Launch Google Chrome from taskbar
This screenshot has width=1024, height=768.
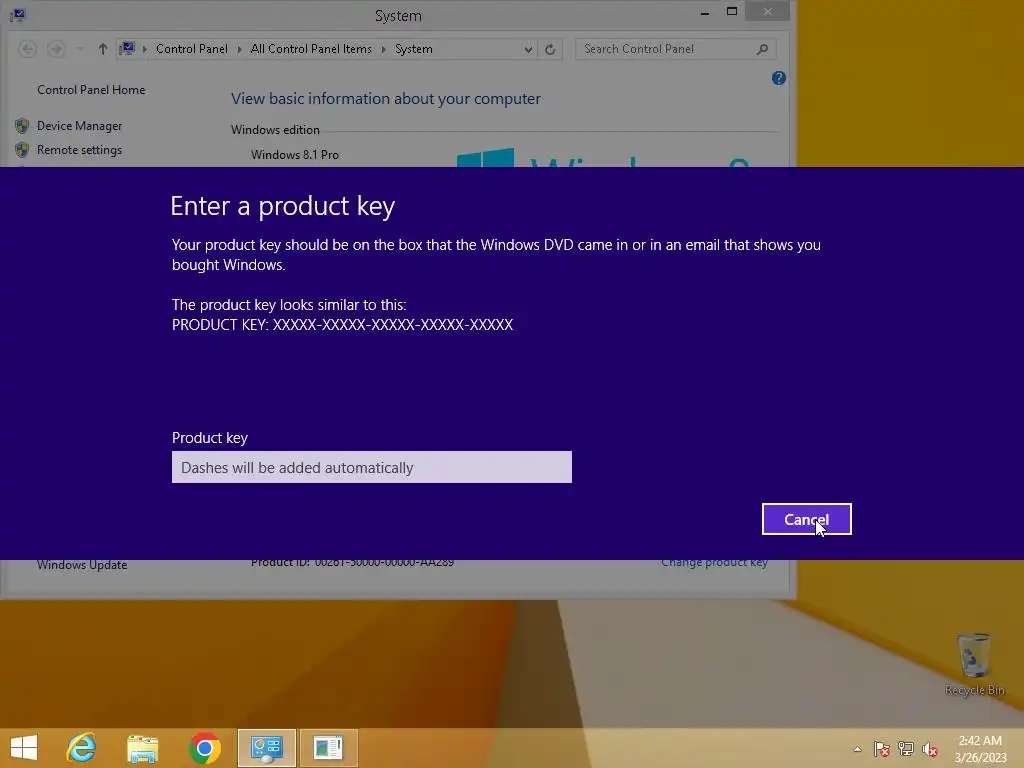pos(205,748)
